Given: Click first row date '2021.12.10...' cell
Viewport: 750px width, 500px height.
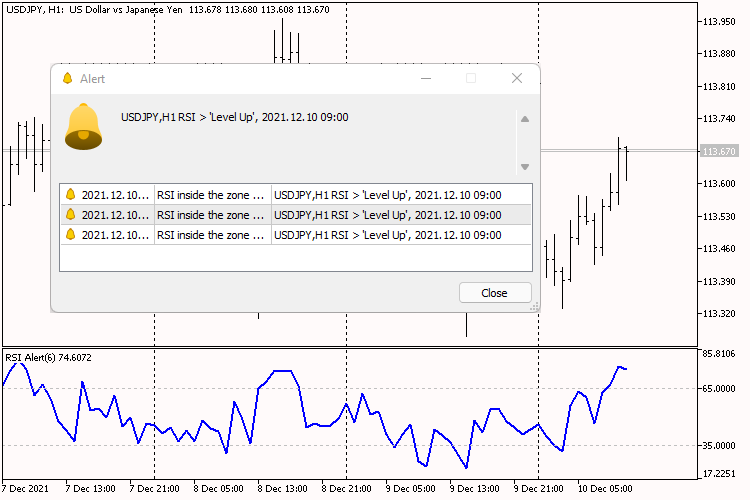Looking at the screenshot, I should pos(115,195).
